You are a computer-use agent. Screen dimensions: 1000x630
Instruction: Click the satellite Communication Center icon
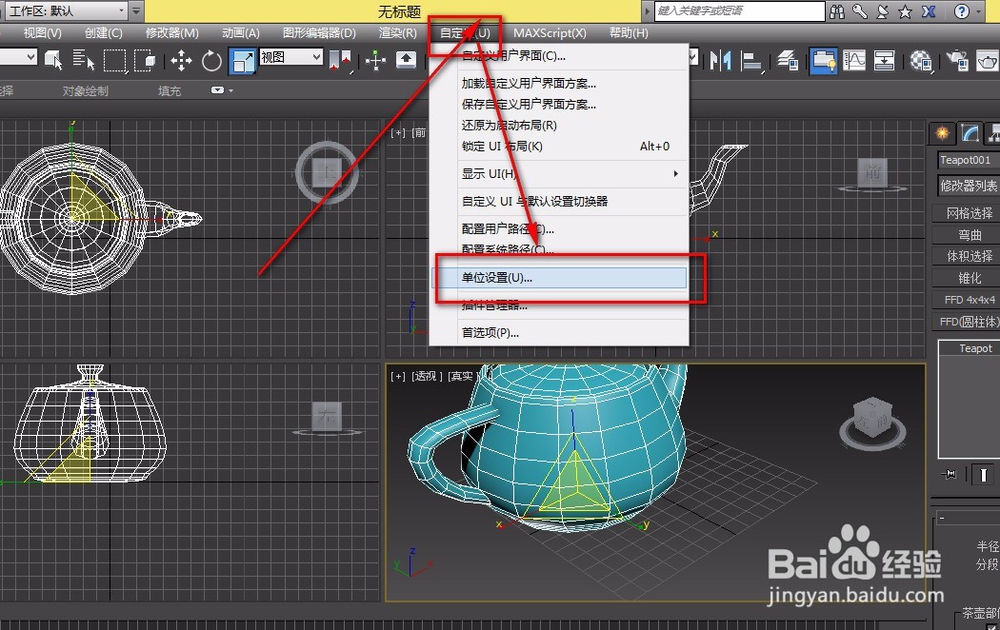tap(883, 11)
